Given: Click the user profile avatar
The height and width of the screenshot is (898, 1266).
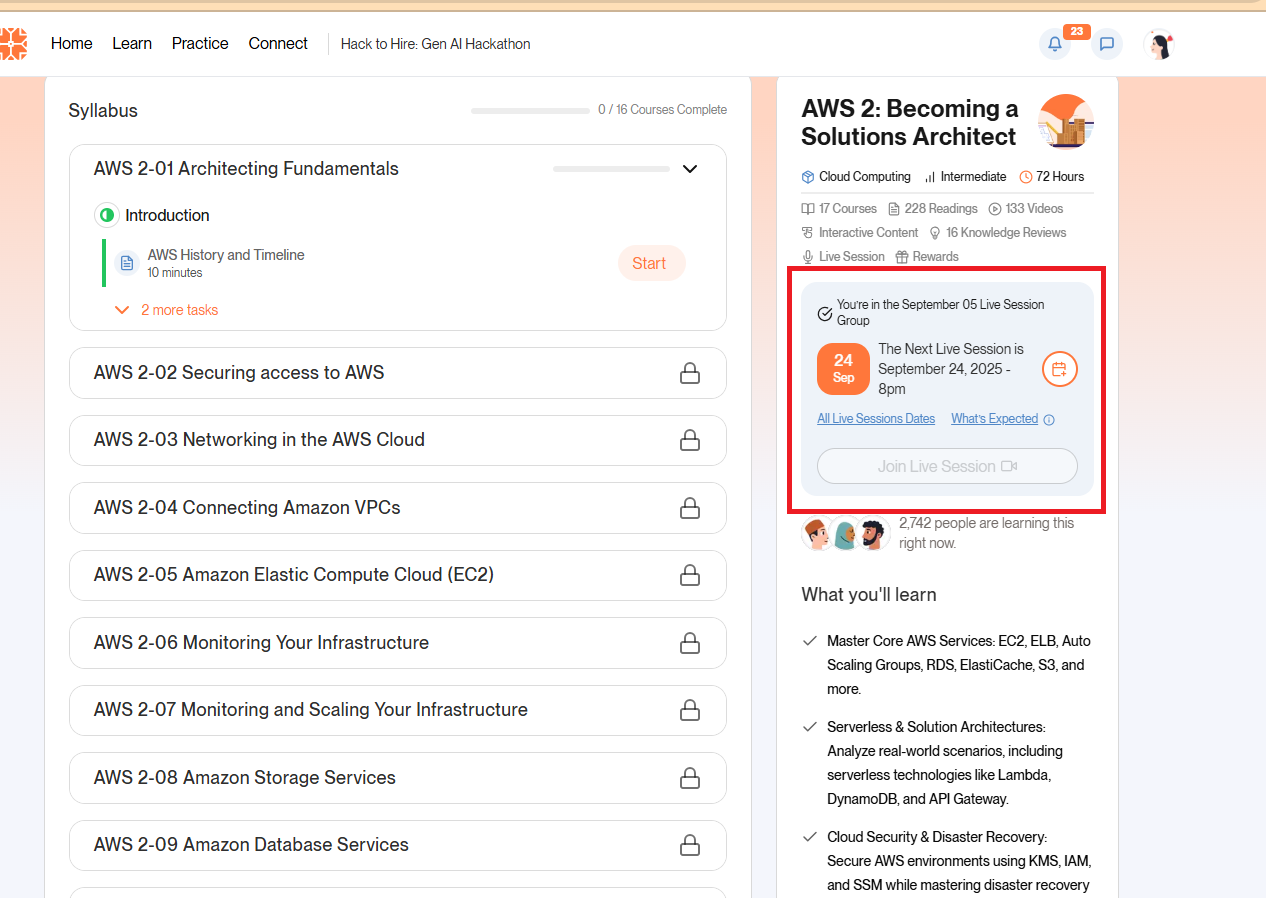Looking at the screenshot, I should [1159, 44].
